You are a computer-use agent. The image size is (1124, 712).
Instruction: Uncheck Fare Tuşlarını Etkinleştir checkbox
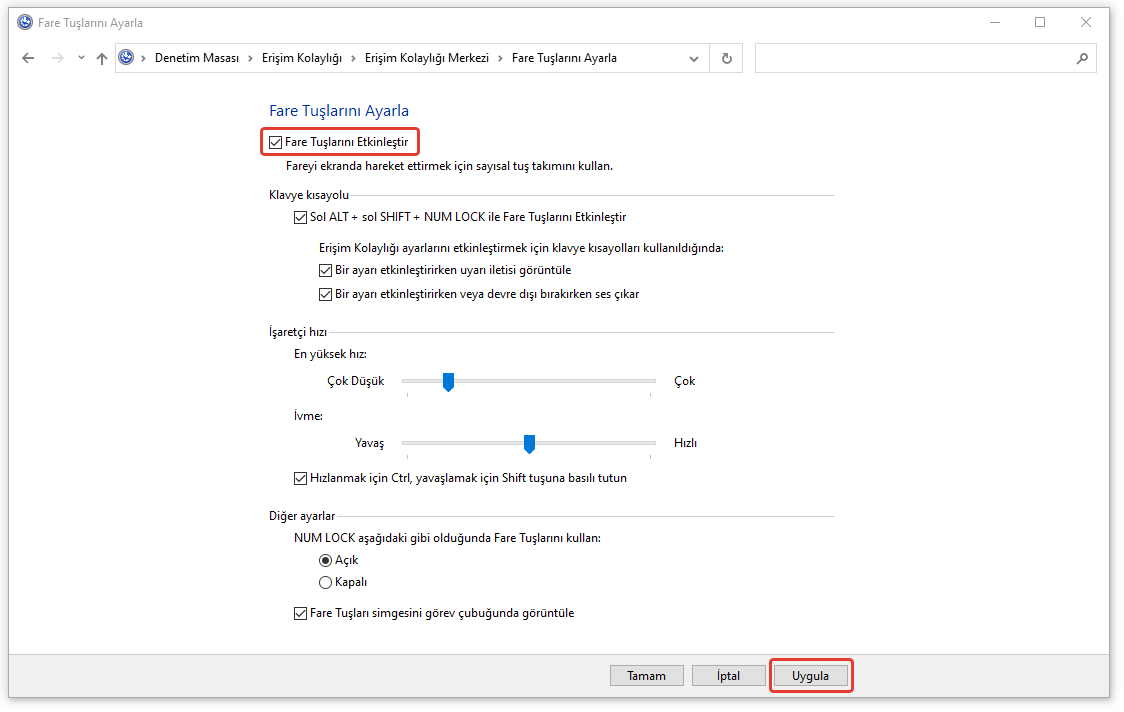276,143
